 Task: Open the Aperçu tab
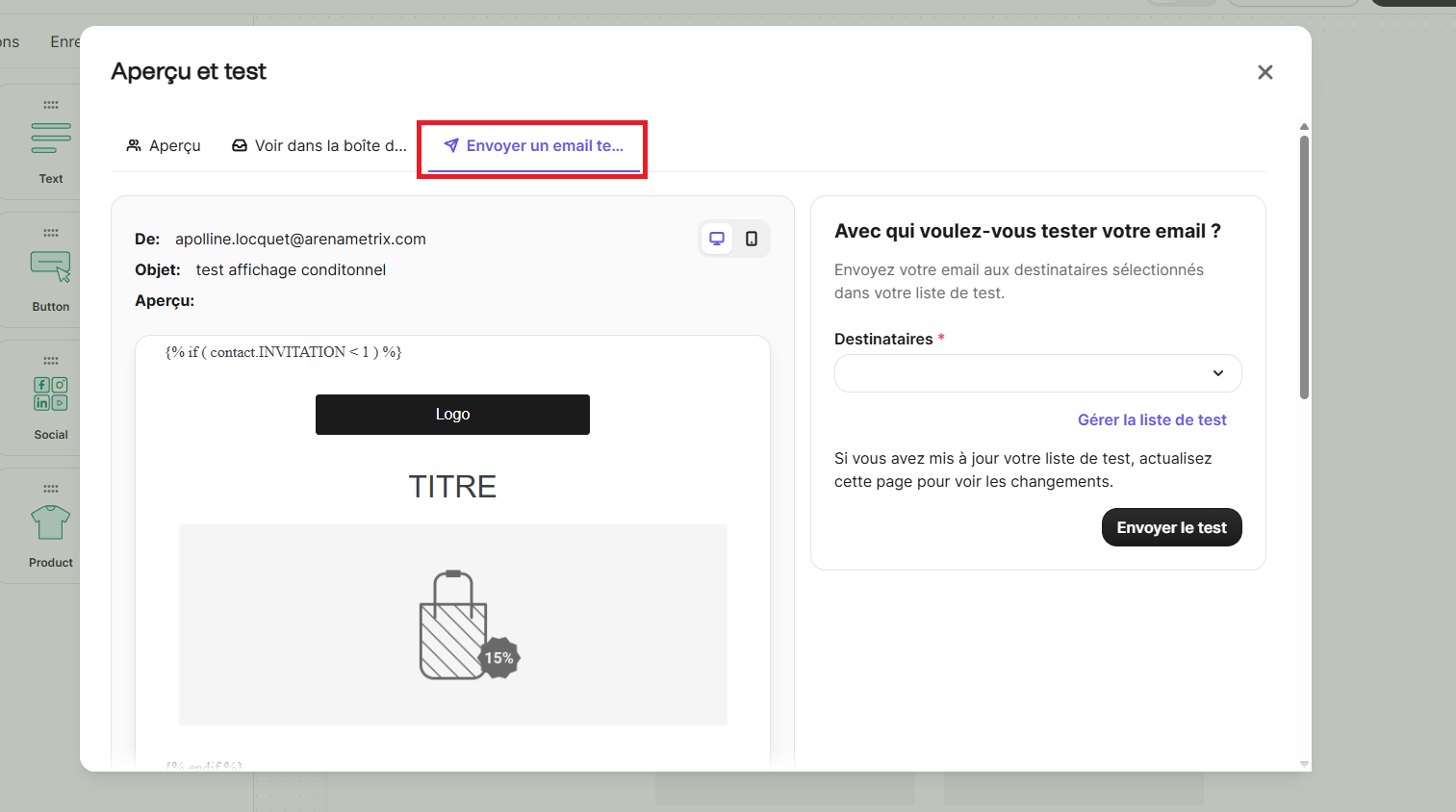pyautogui.click(x=164, y=145)
